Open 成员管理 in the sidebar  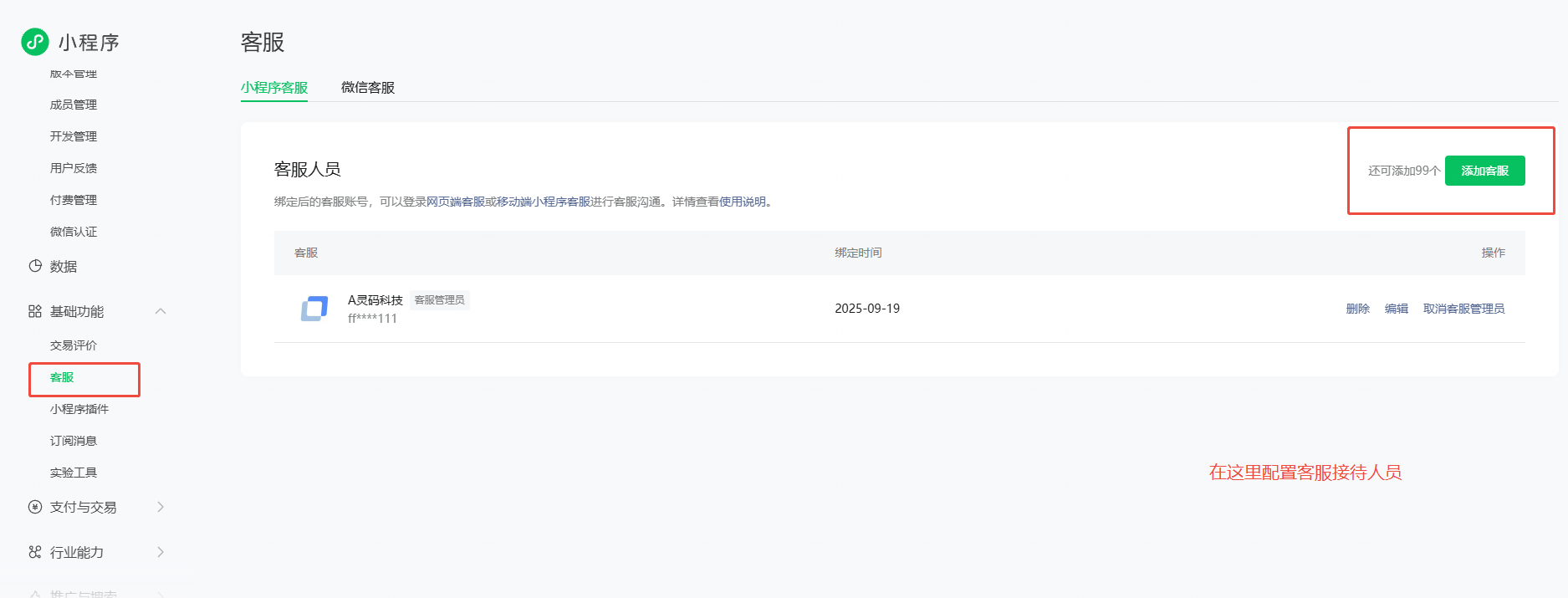pos(74,105)
